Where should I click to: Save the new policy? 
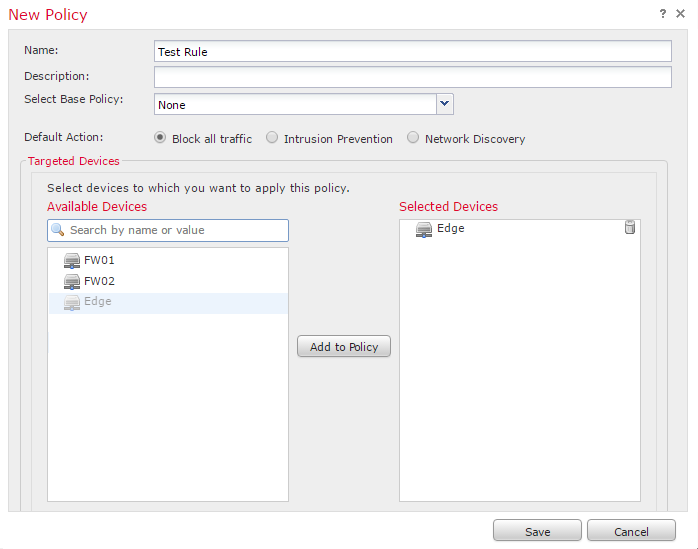point(537,531)
